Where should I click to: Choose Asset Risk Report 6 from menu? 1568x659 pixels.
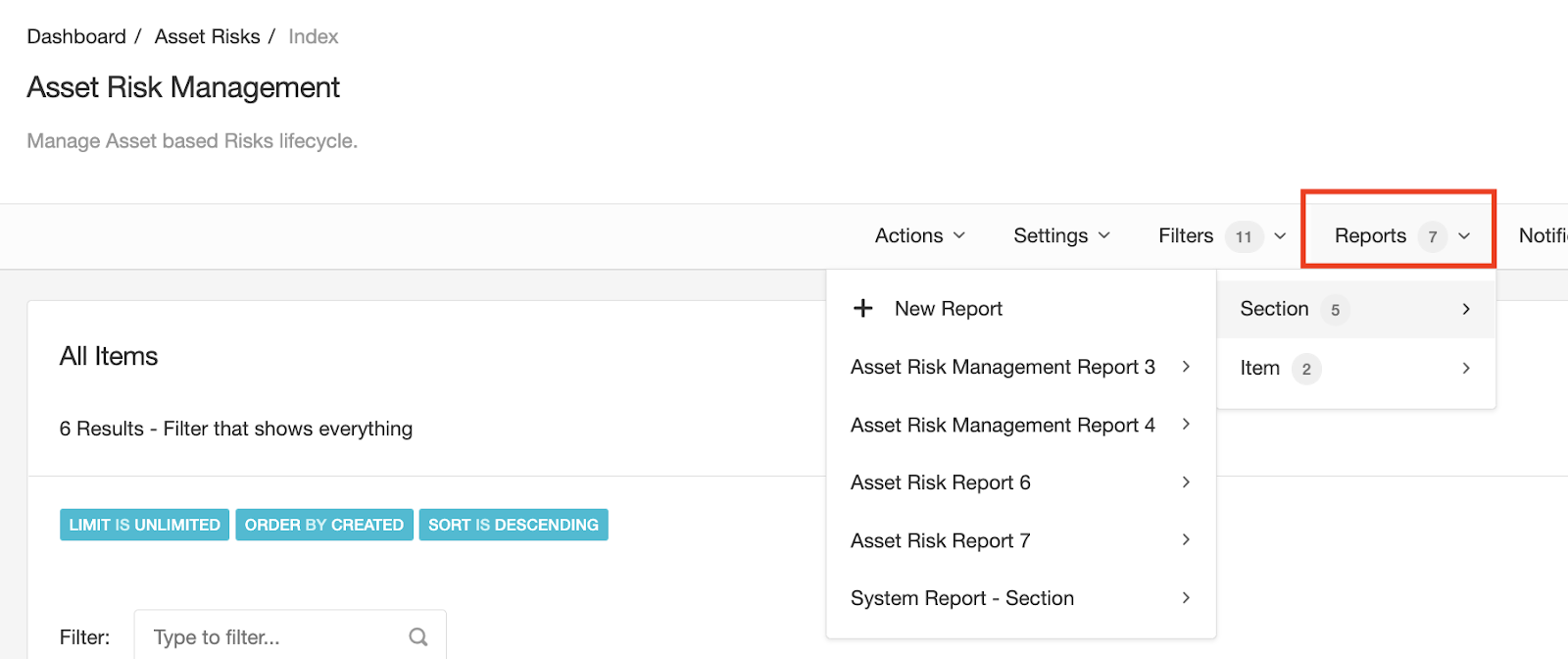pos(940,482)
